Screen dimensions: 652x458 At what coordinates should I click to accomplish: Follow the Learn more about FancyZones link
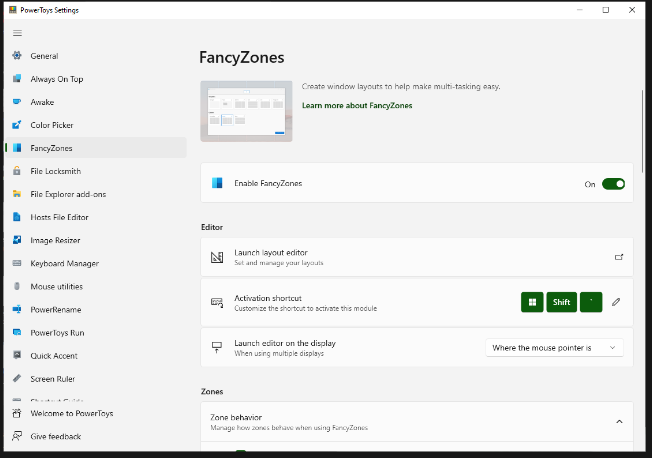[x=357, y=105]
